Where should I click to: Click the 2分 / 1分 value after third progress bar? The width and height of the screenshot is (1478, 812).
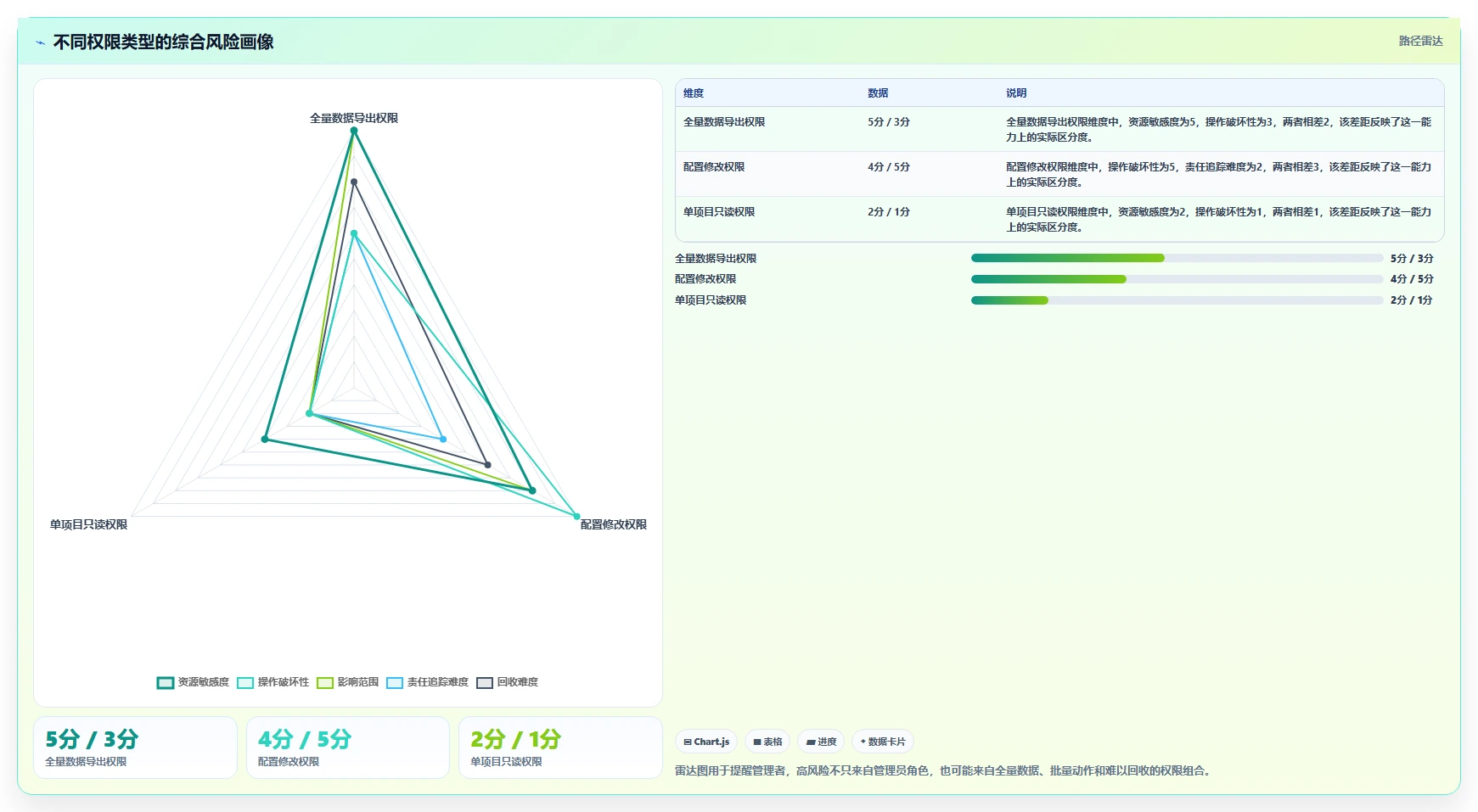[1412, 300]
